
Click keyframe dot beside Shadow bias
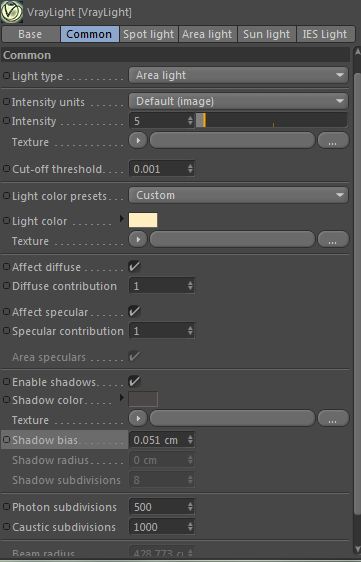pos(6,439)
